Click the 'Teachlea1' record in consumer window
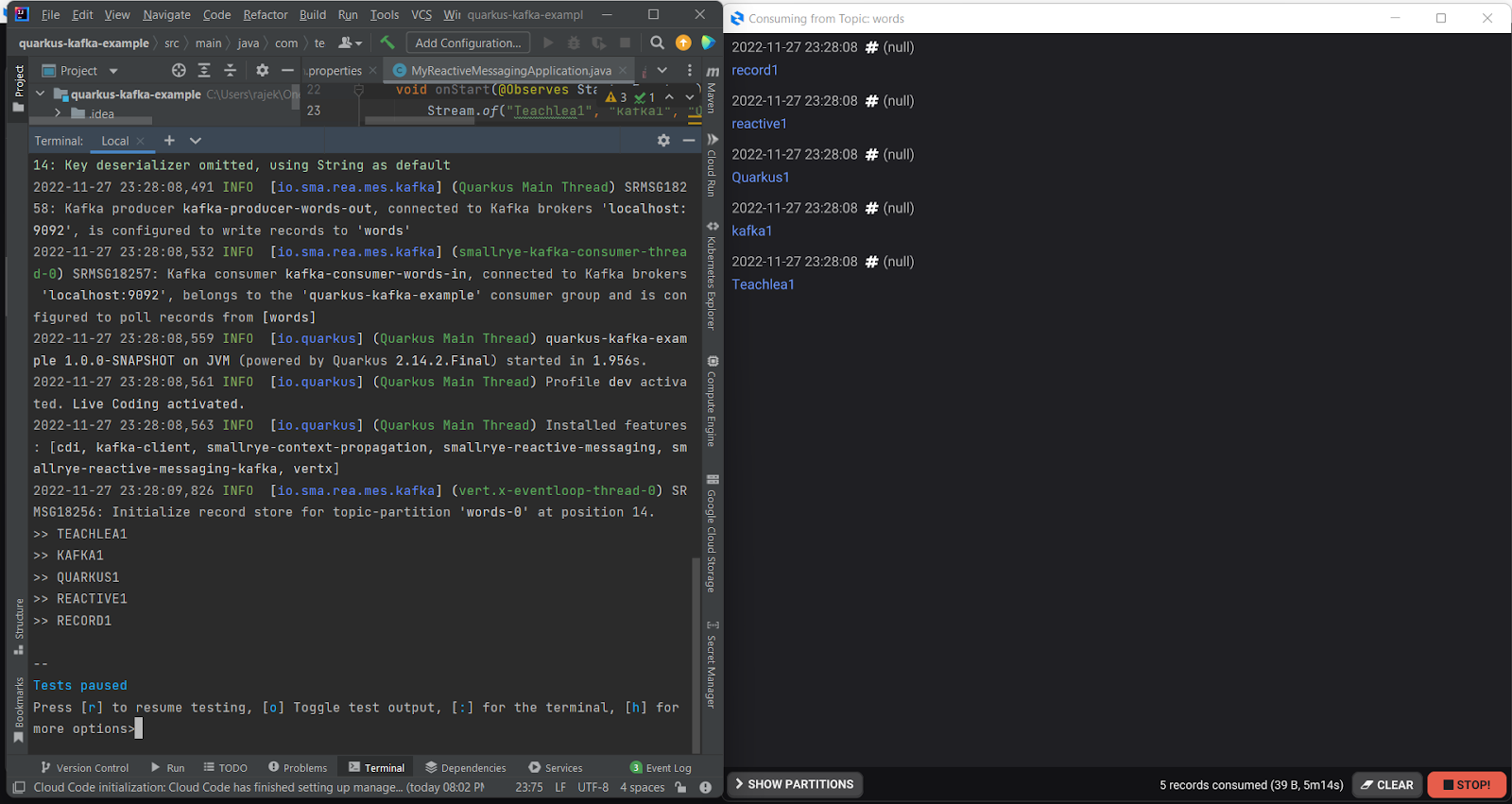 click(763, 284)
